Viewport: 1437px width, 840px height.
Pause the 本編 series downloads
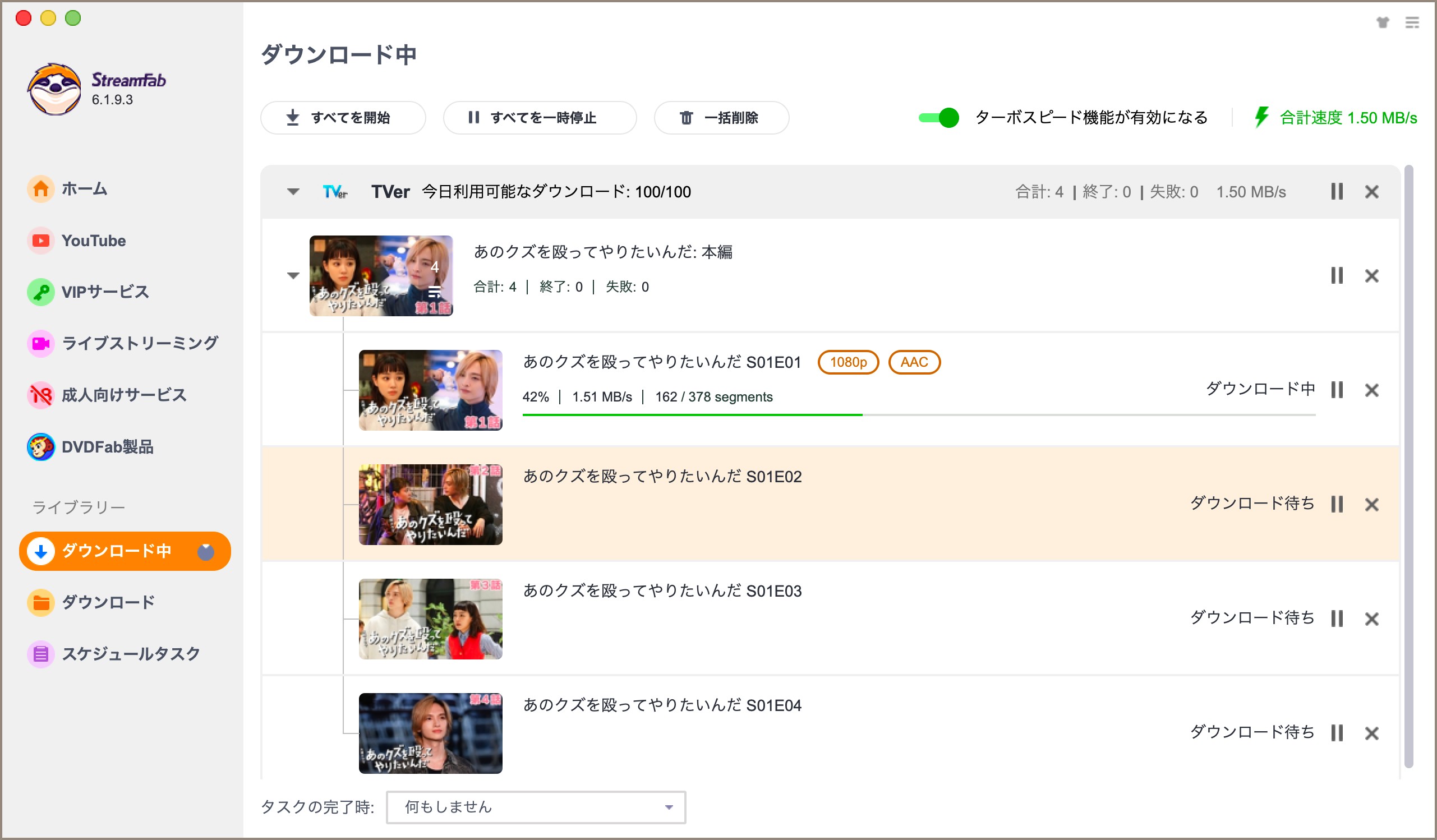(1337, 276)
